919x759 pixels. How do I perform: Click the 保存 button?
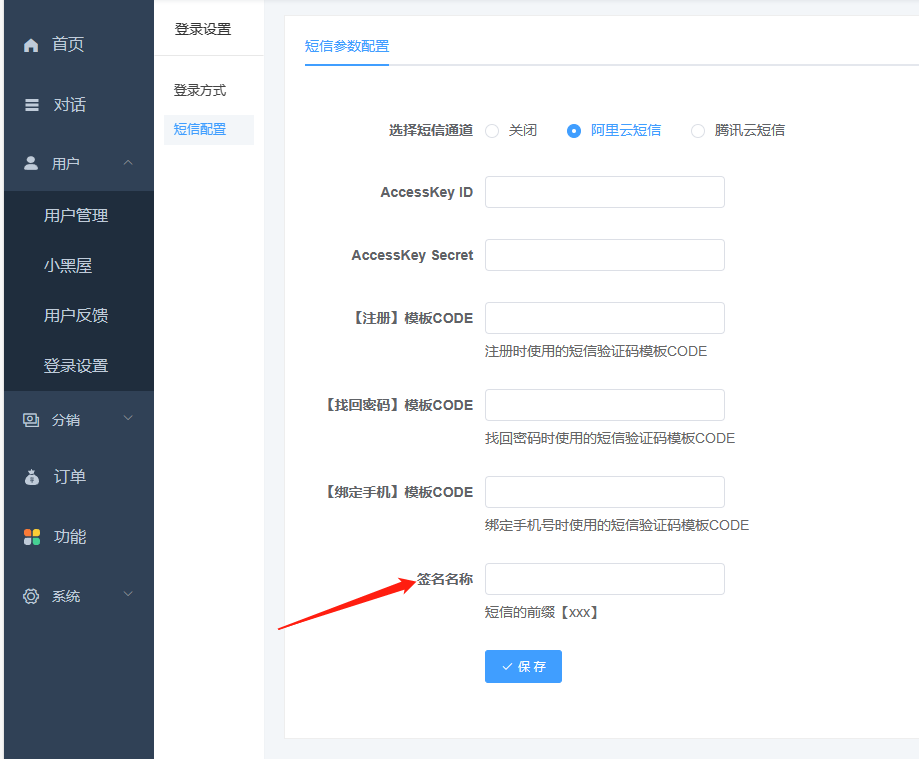point(523,666)
